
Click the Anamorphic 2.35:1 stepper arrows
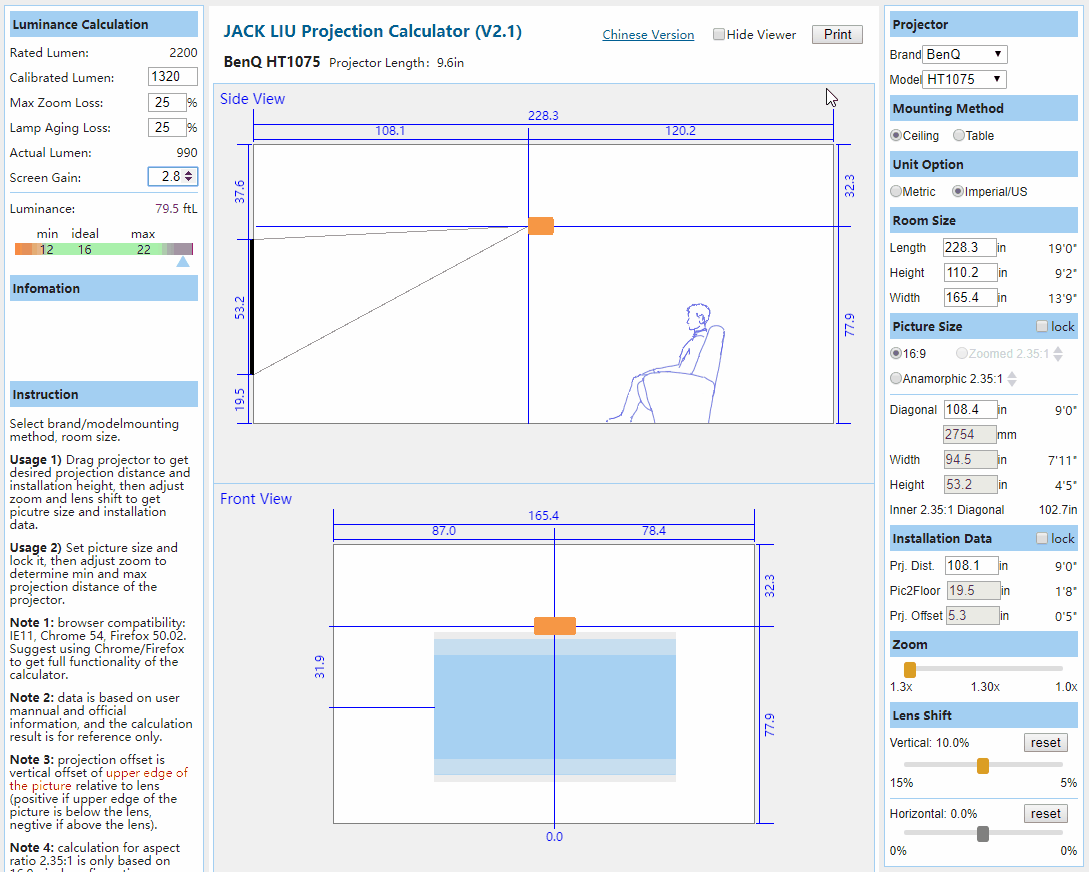coord(1012,379)
